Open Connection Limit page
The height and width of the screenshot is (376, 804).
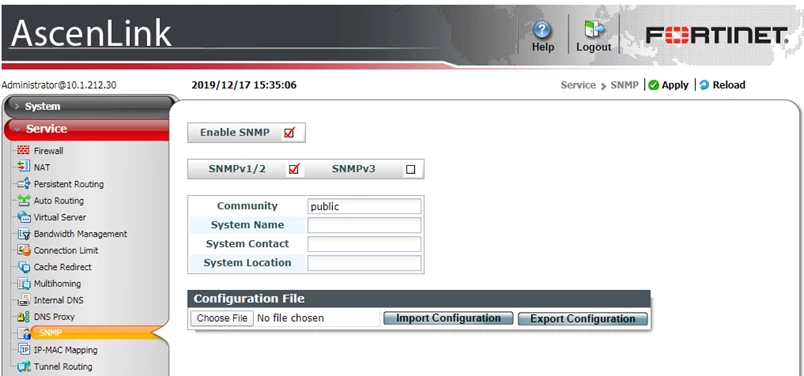[x=66, y=250]
